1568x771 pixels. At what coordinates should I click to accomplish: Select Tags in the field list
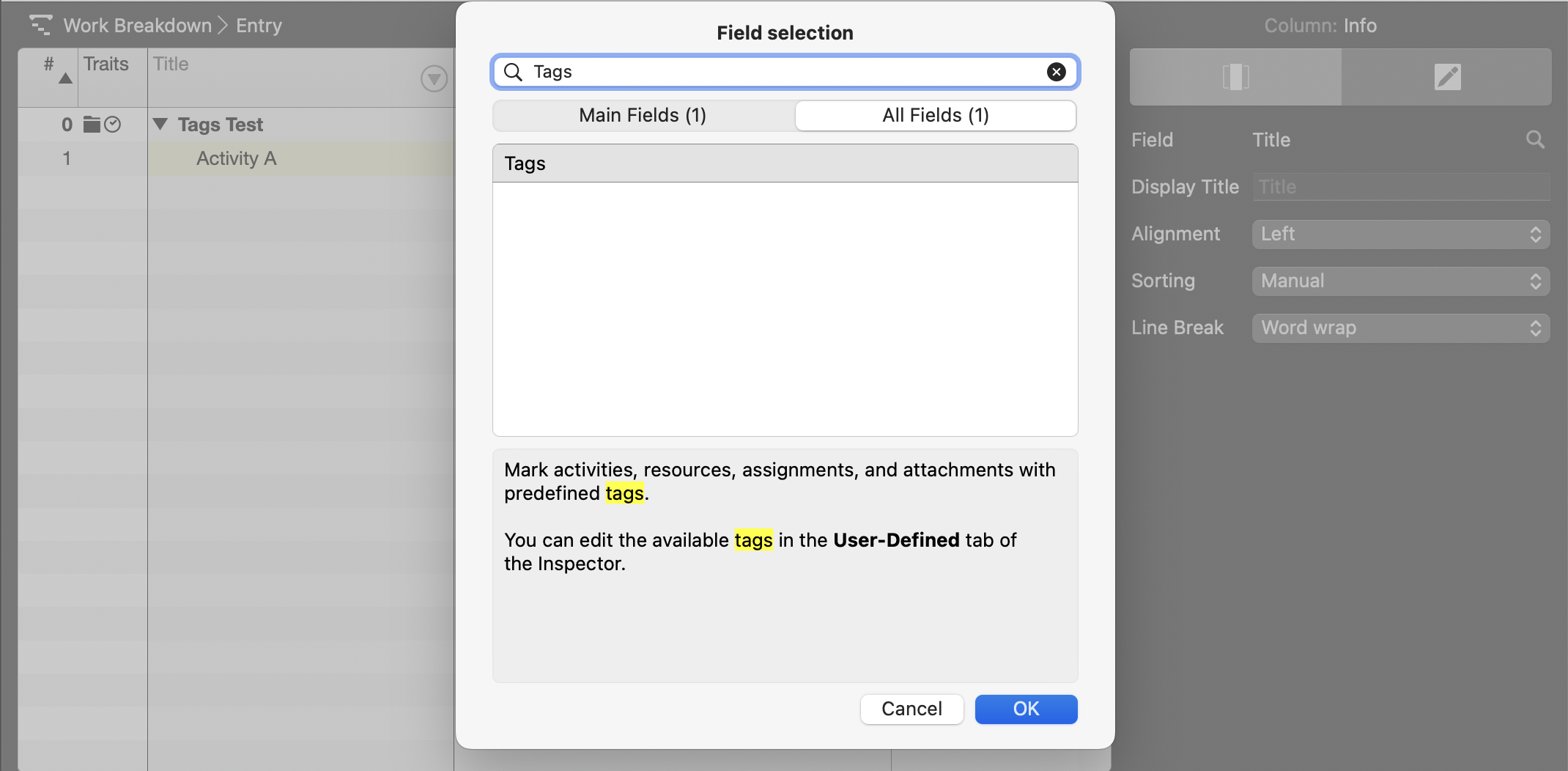point(525,163)
